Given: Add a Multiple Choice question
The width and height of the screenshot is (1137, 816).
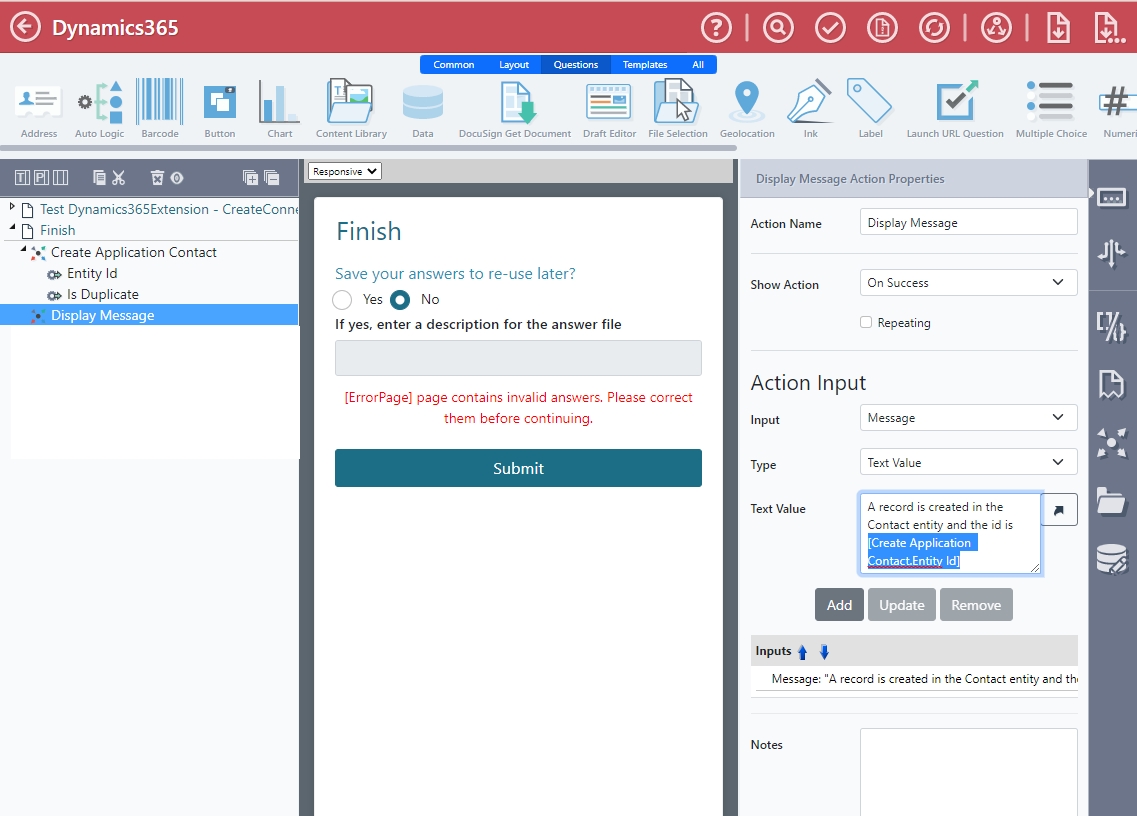Looking at the screenshot, I should (x=1051, y=109).
